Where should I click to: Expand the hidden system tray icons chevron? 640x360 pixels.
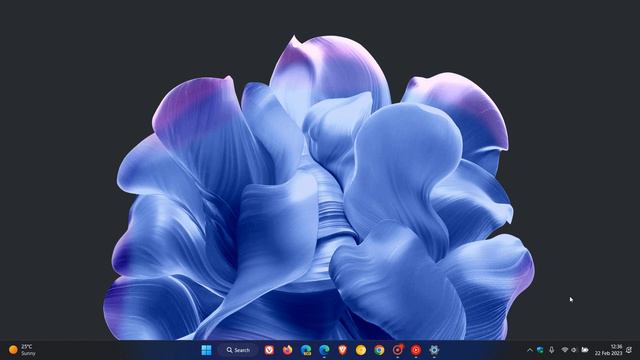(530, 350)
